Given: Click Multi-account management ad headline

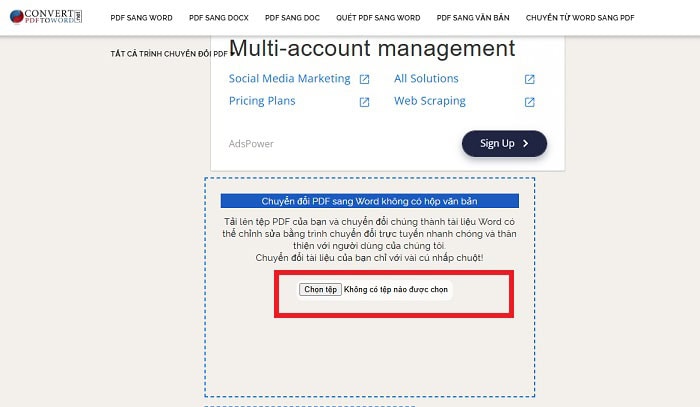Looking at the screenshot, I should coord(372,48).
